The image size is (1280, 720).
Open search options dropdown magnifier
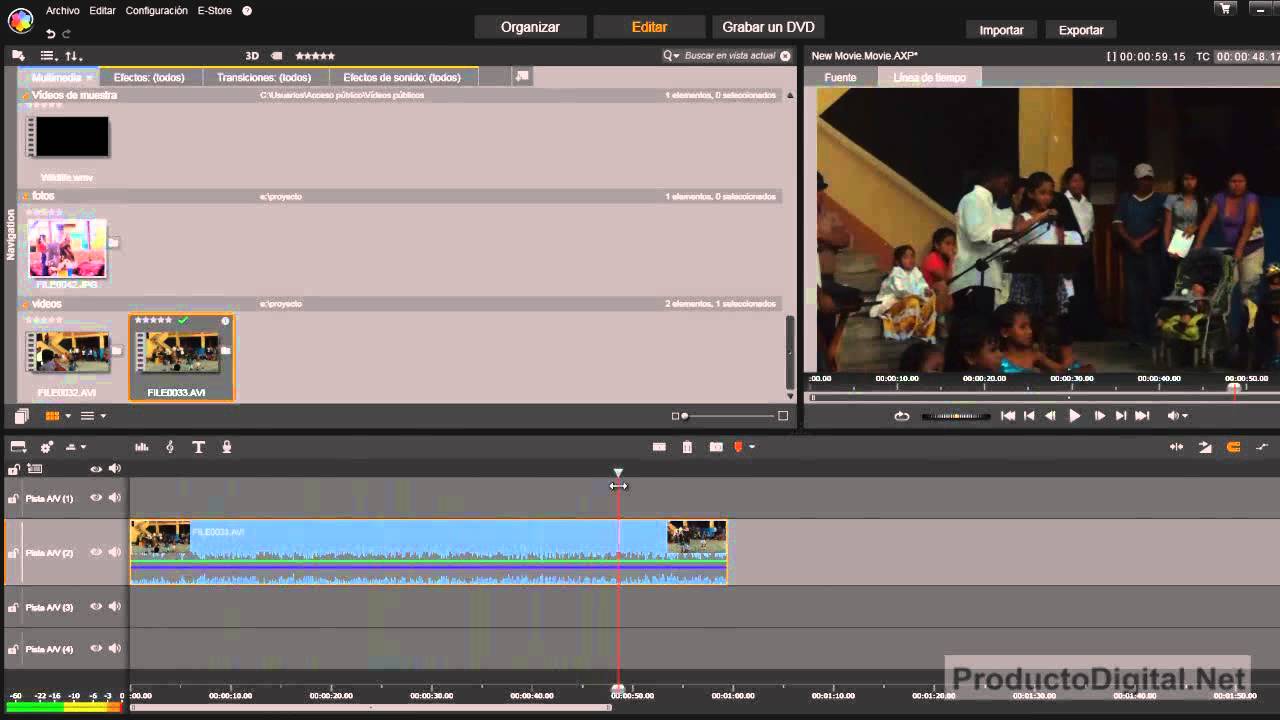point(671,56)
